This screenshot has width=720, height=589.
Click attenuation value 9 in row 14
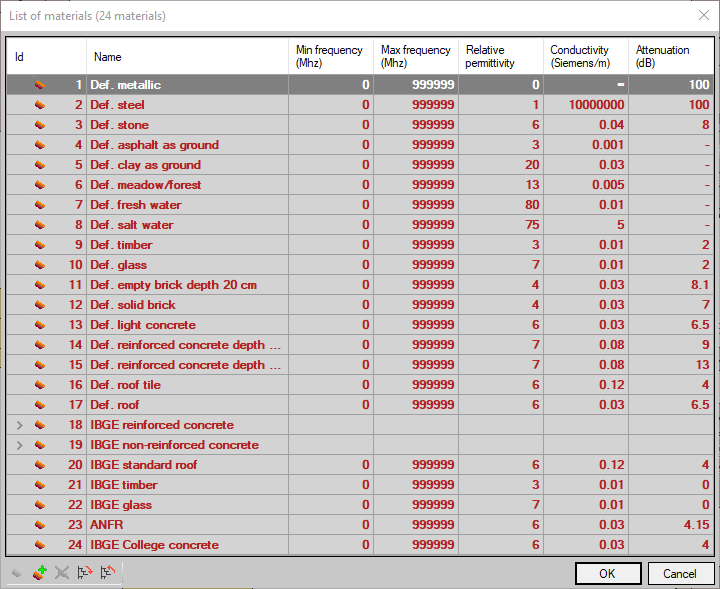(706, 345)
